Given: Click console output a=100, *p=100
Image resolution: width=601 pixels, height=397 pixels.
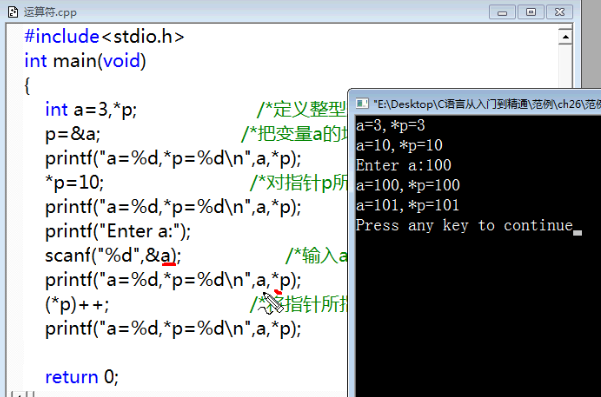Looking at the screenshot, I should pos(408,185).
